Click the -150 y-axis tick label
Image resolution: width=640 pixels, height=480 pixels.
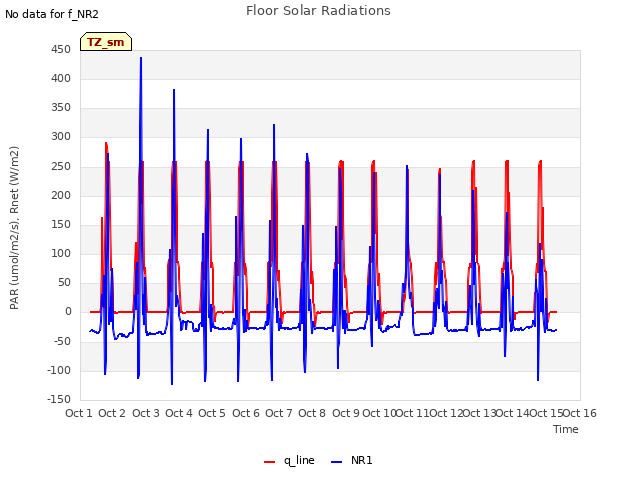point(59,399)
